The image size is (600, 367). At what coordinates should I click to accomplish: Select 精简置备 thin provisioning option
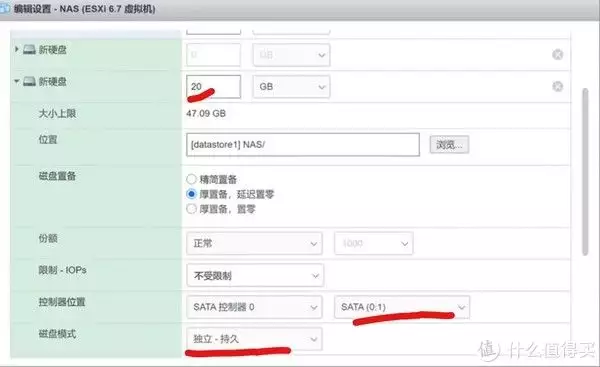191,179
